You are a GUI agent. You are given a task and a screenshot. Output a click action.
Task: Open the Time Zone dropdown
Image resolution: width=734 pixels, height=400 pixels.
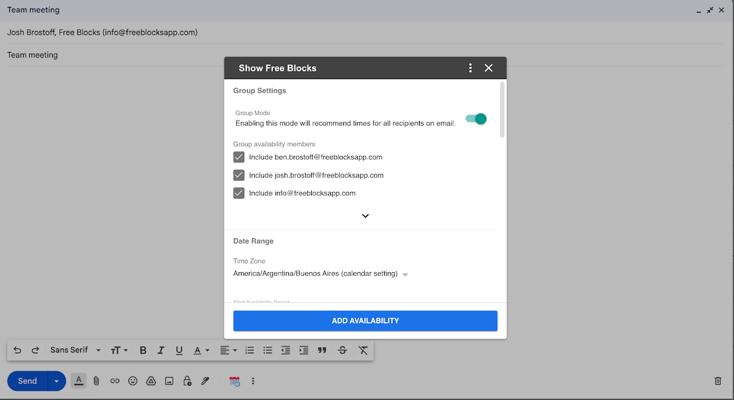320,274
